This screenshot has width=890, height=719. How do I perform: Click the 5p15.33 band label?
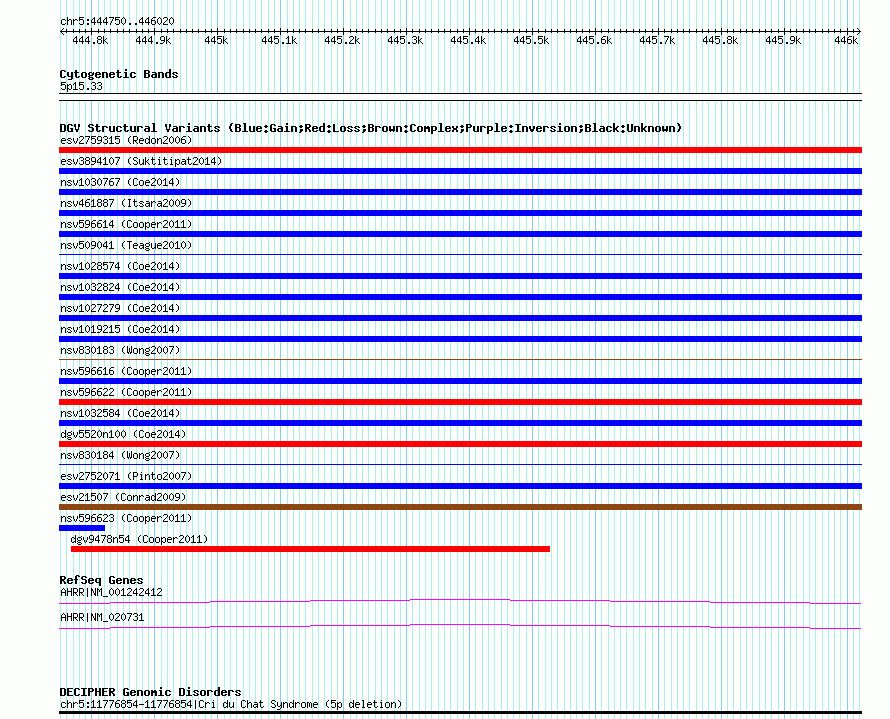point(81,86)
